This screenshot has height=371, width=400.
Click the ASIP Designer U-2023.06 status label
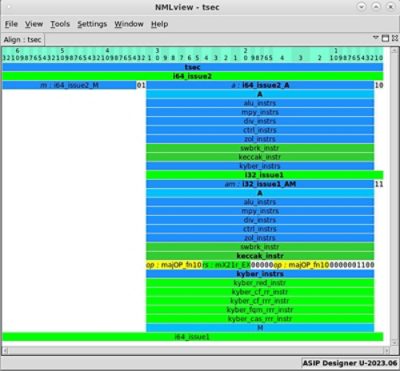(350, 363)
